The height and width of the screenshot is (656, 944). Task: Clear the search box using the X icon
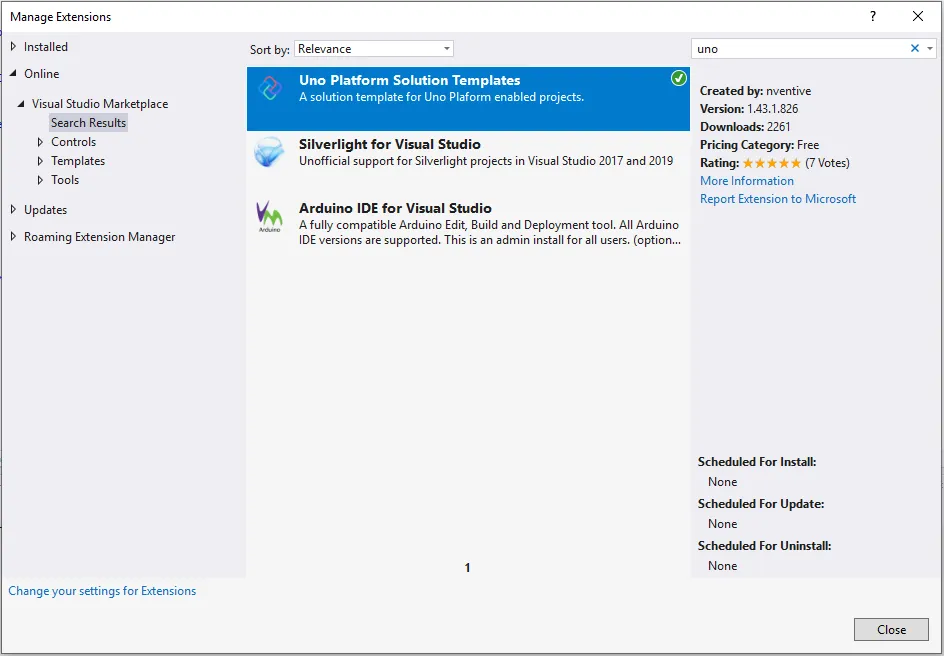(x=914, y=47)
